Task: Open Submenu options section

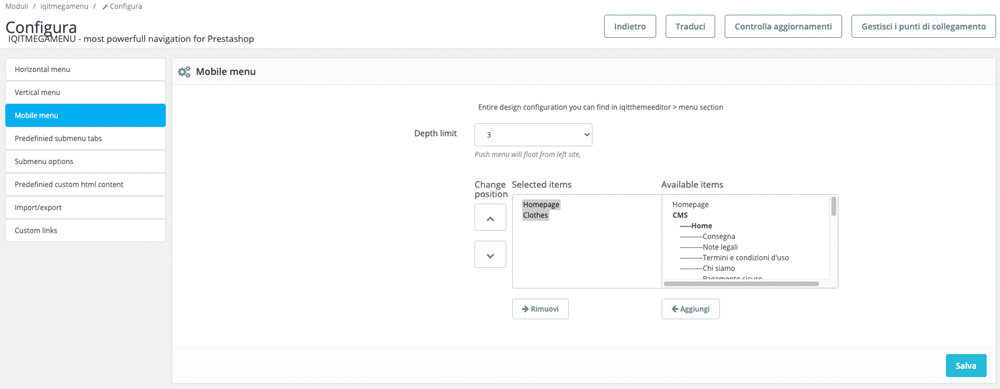Action: point(85,161)
